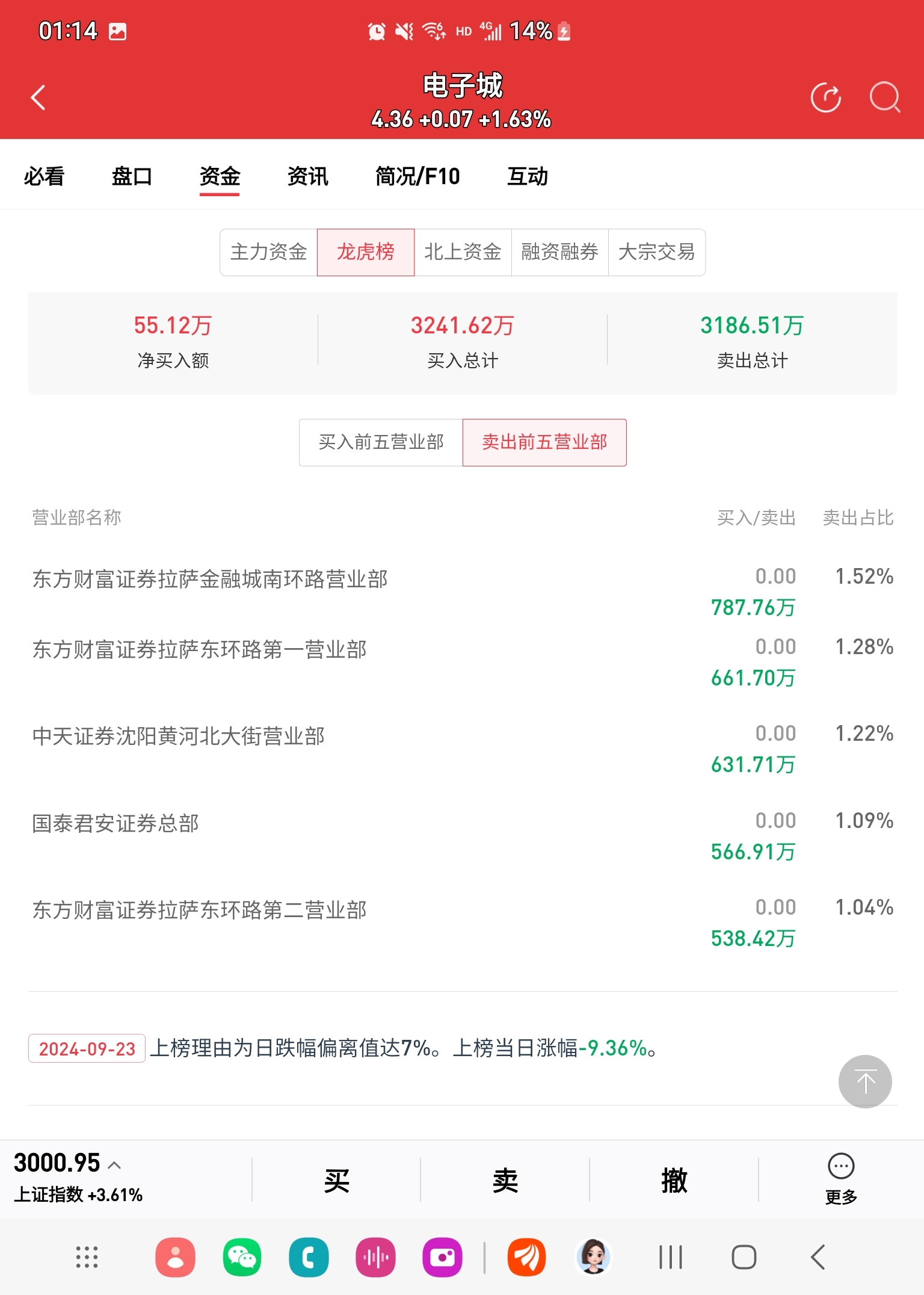
Task: Open search with magnifier icon
Action: pos(885,97)
